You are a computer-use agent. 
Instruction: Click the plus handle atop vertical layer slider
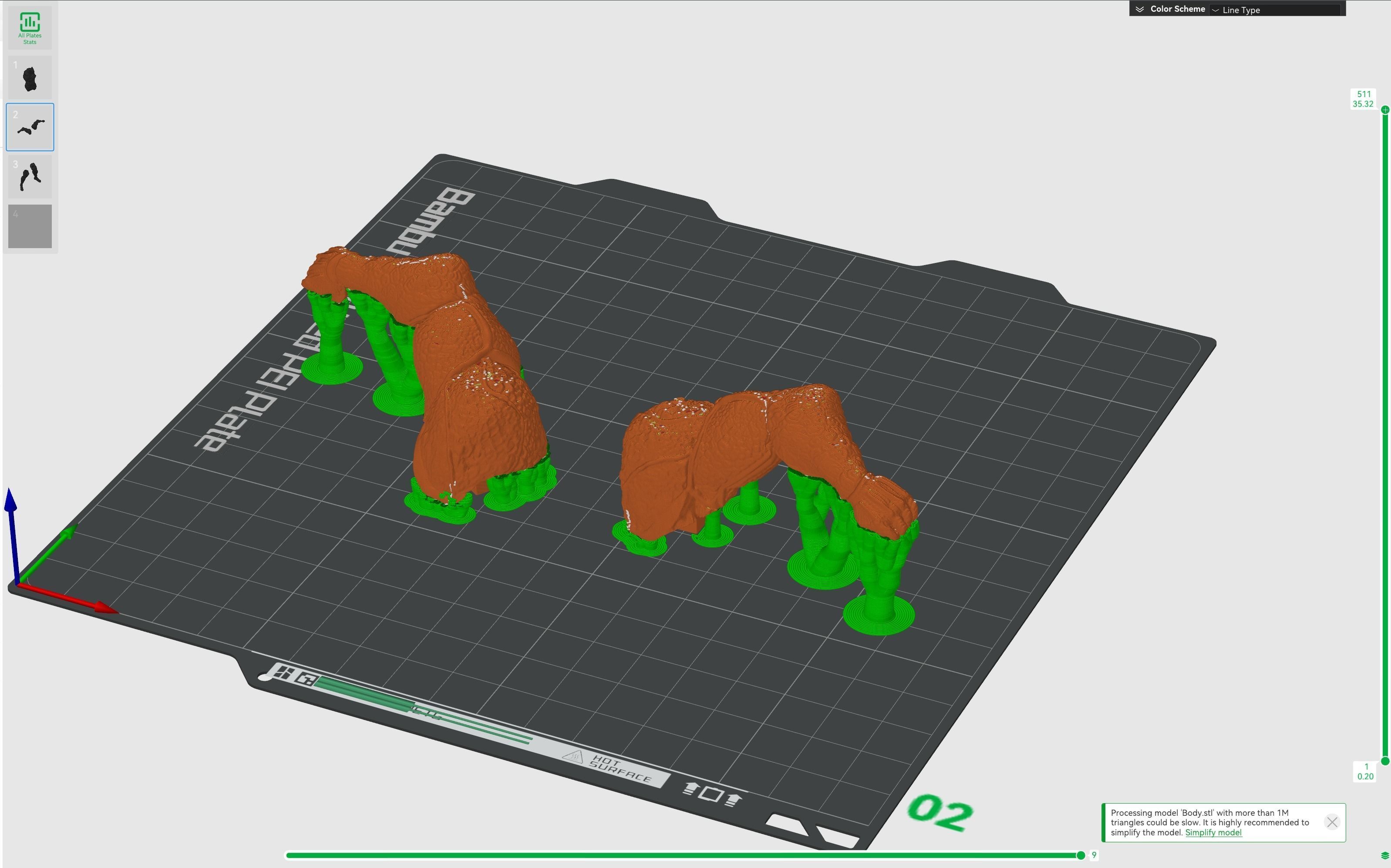point(1384,110)
